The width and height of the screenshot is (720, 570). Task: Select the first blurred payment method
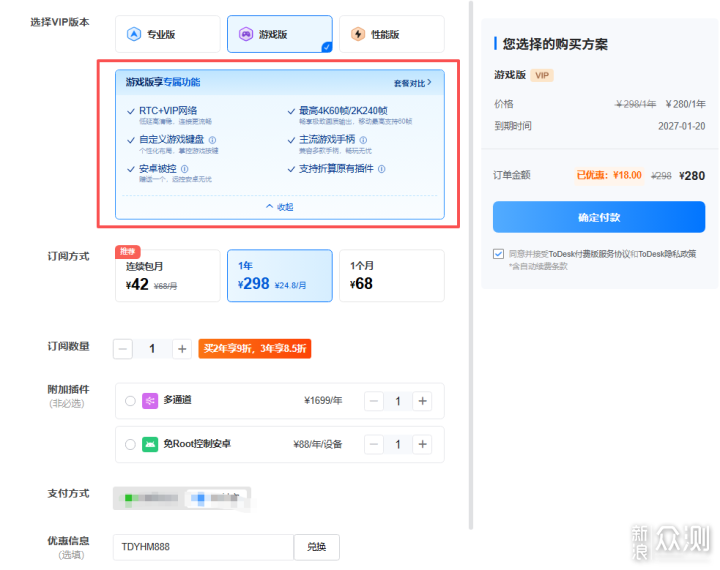tap(151, 498)
